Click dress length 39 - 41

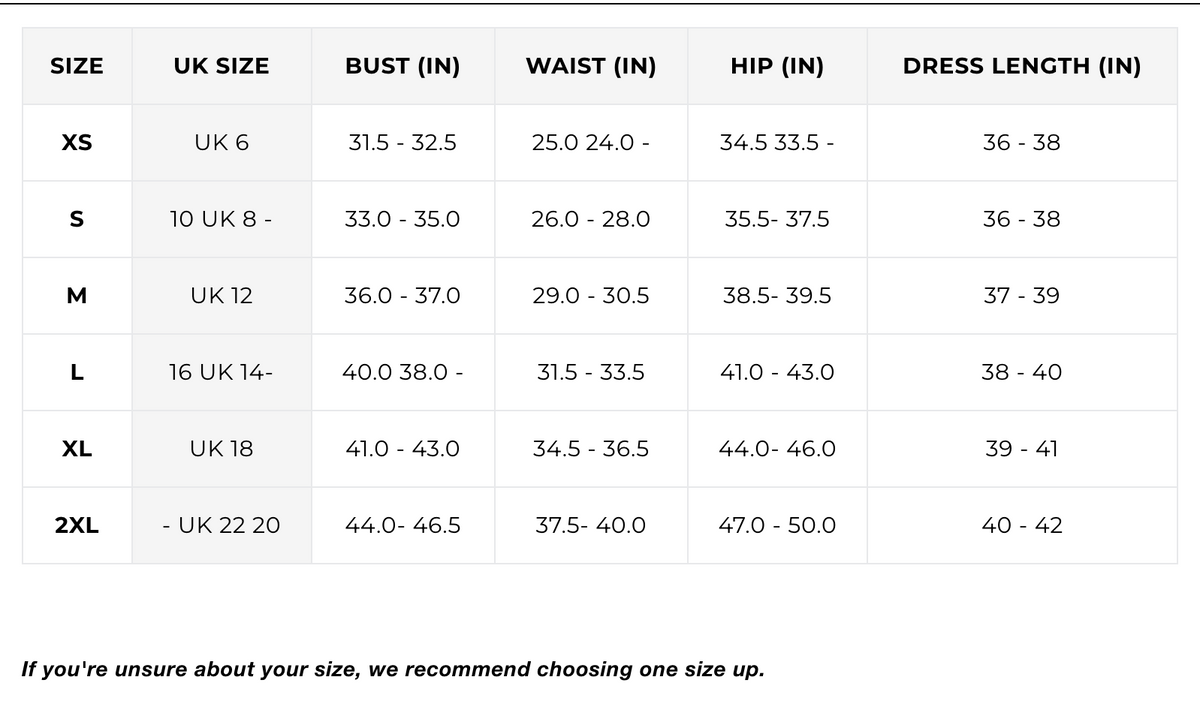[1022, 449]
